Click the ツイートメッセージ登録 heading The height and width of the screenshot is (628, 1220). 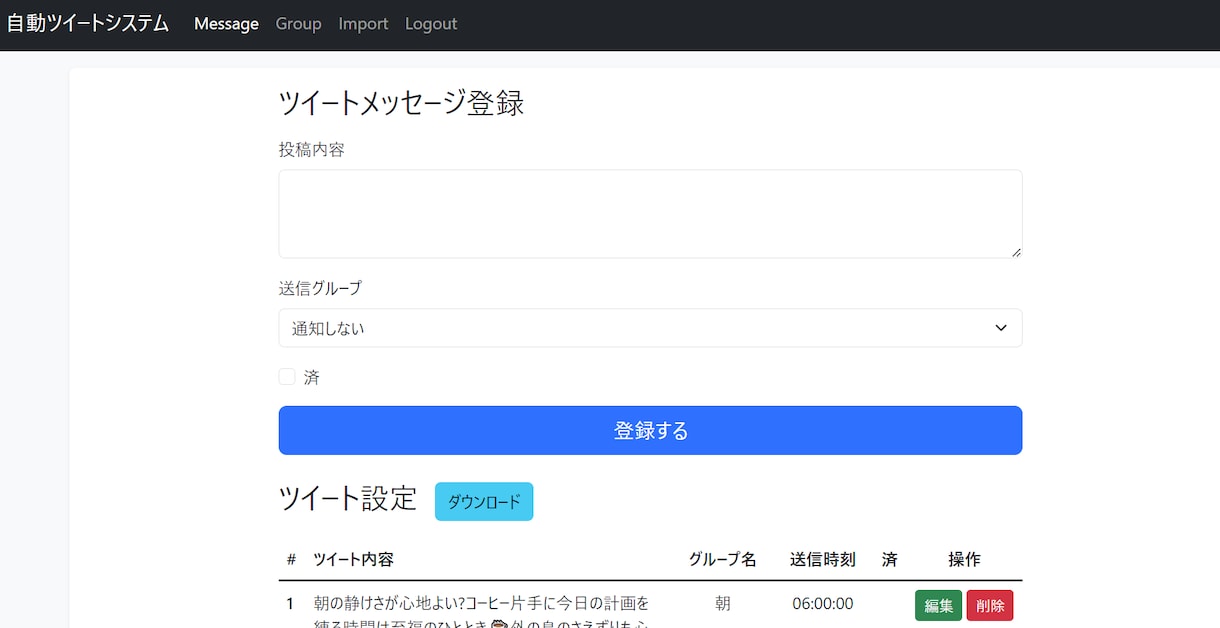[x=401, y=102]
